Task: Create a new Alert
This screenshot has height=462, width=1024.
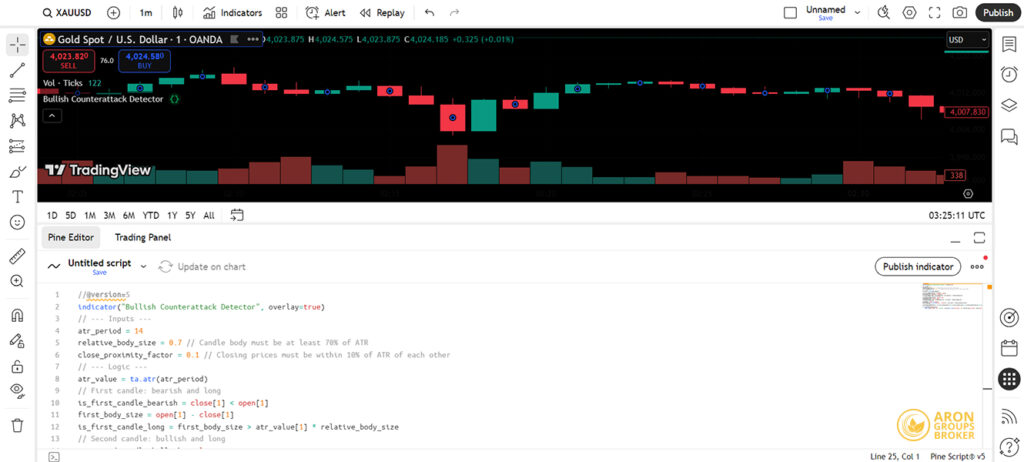Action: pyautogui.click(x=325, y=13)
